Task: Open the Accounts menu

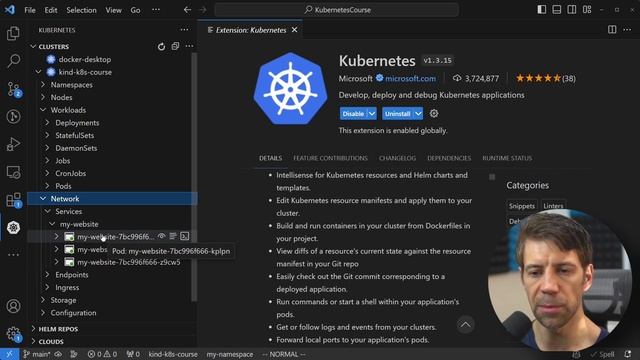Action: coord(13,306)
